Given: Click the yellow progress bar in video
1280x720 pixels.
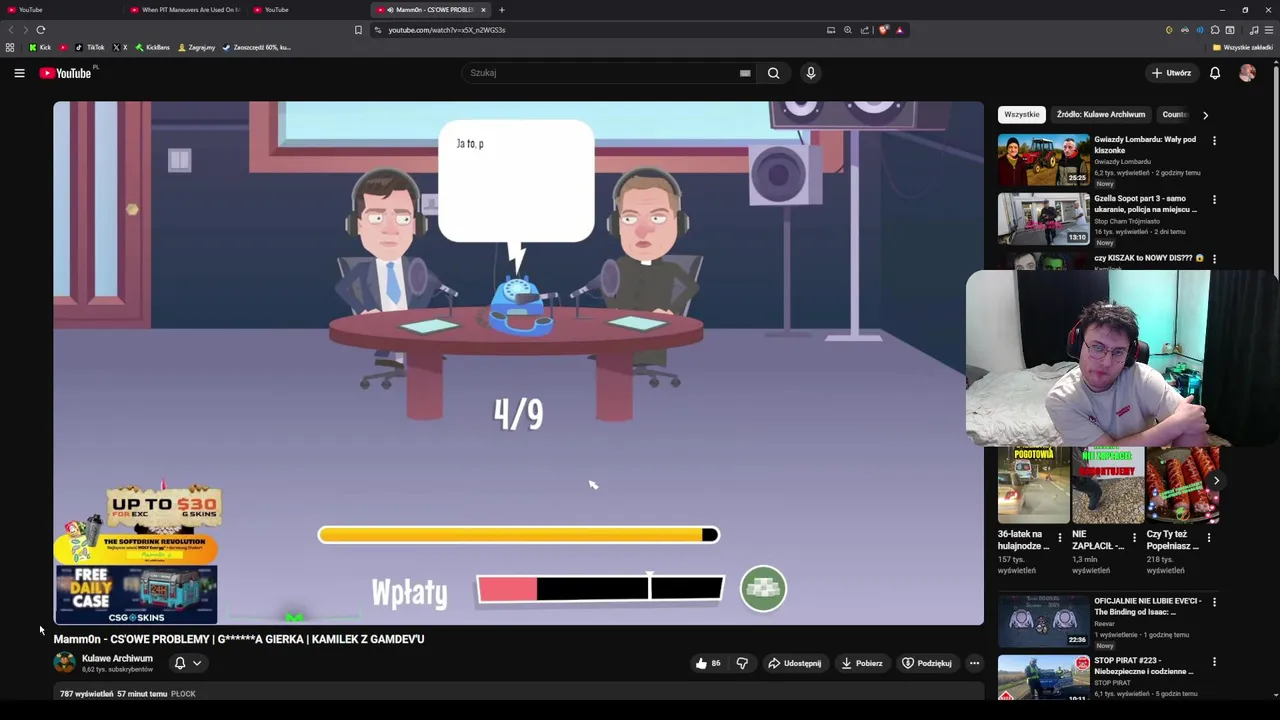Looking at the screenshot, I should click(x=518, y=535).
